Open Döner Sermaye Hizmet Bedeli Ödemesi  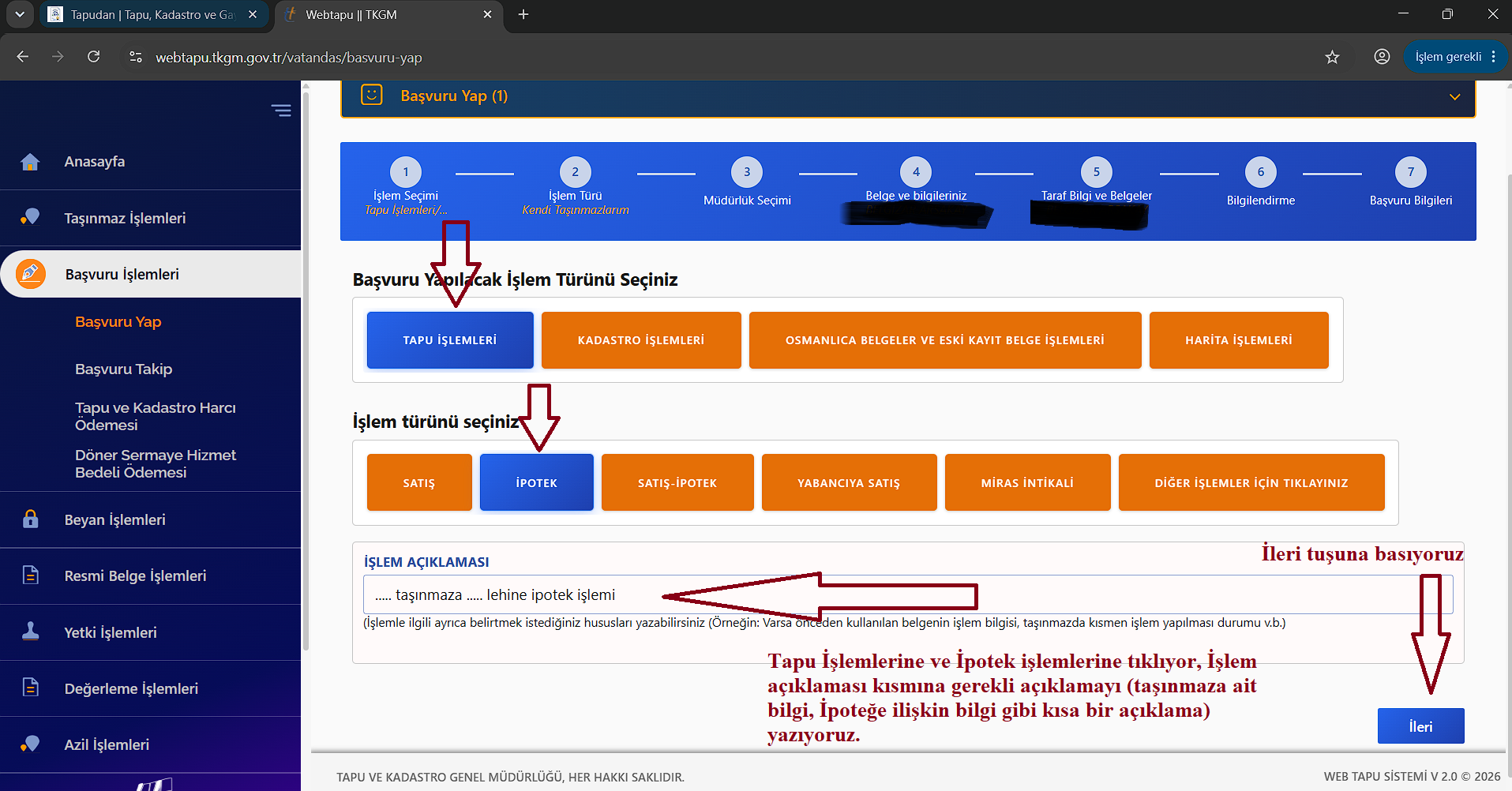pyautogui.click(x=156, y=463)
